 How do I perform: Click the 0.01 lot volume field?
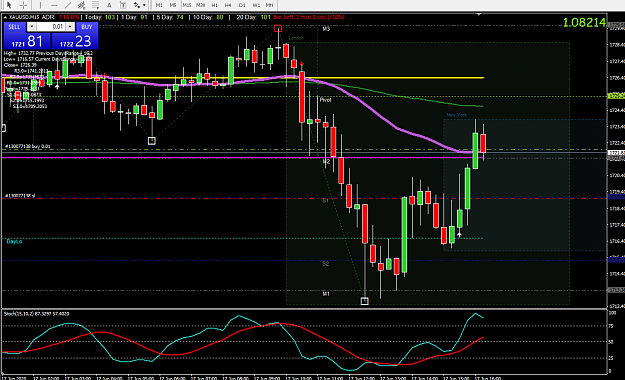[x=51, y=27]
